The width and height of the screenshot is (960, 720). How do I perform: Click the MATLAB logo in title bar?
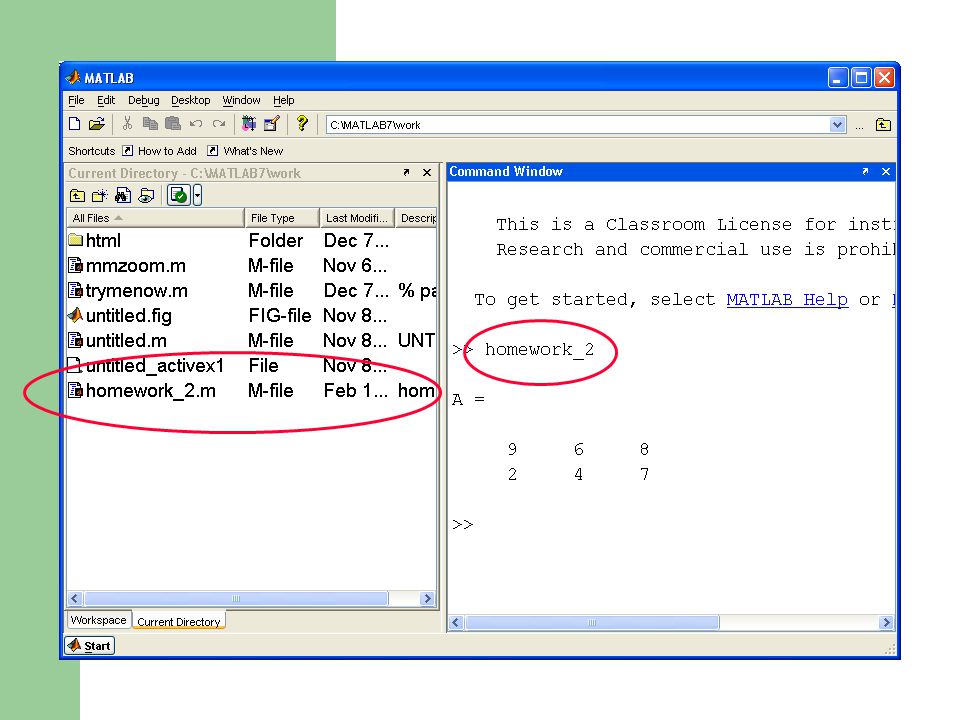(x=73, y=77)
